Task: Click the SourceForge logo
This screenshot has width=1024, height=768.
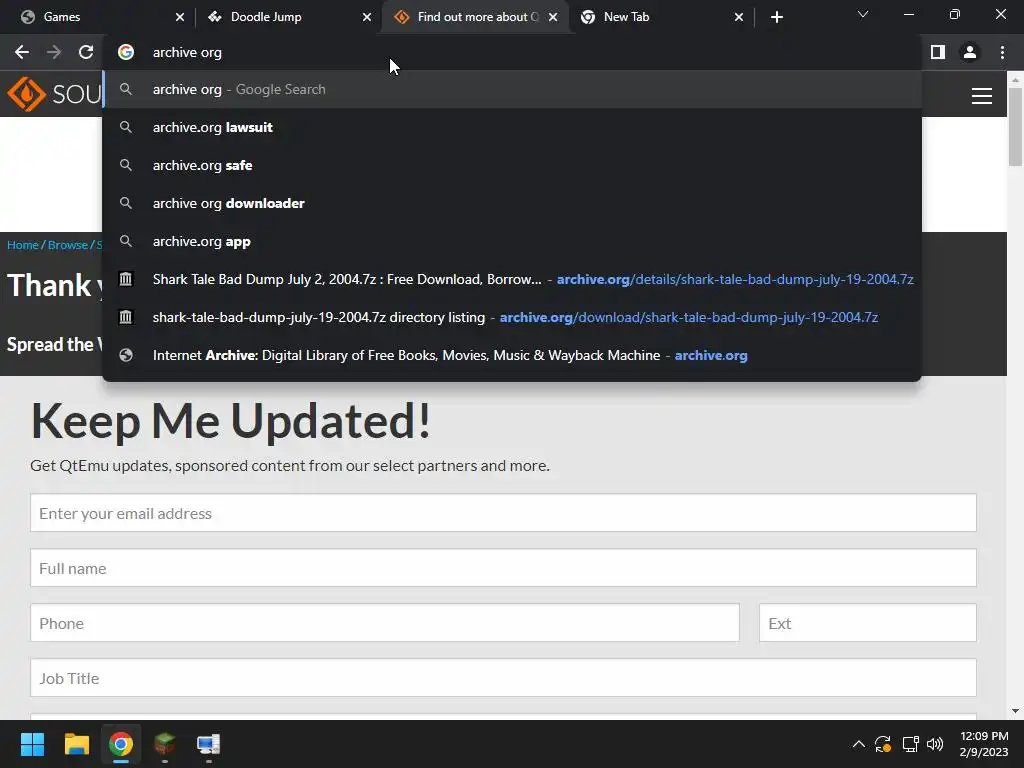Action: pyautogui.click(x=54, y=94)
